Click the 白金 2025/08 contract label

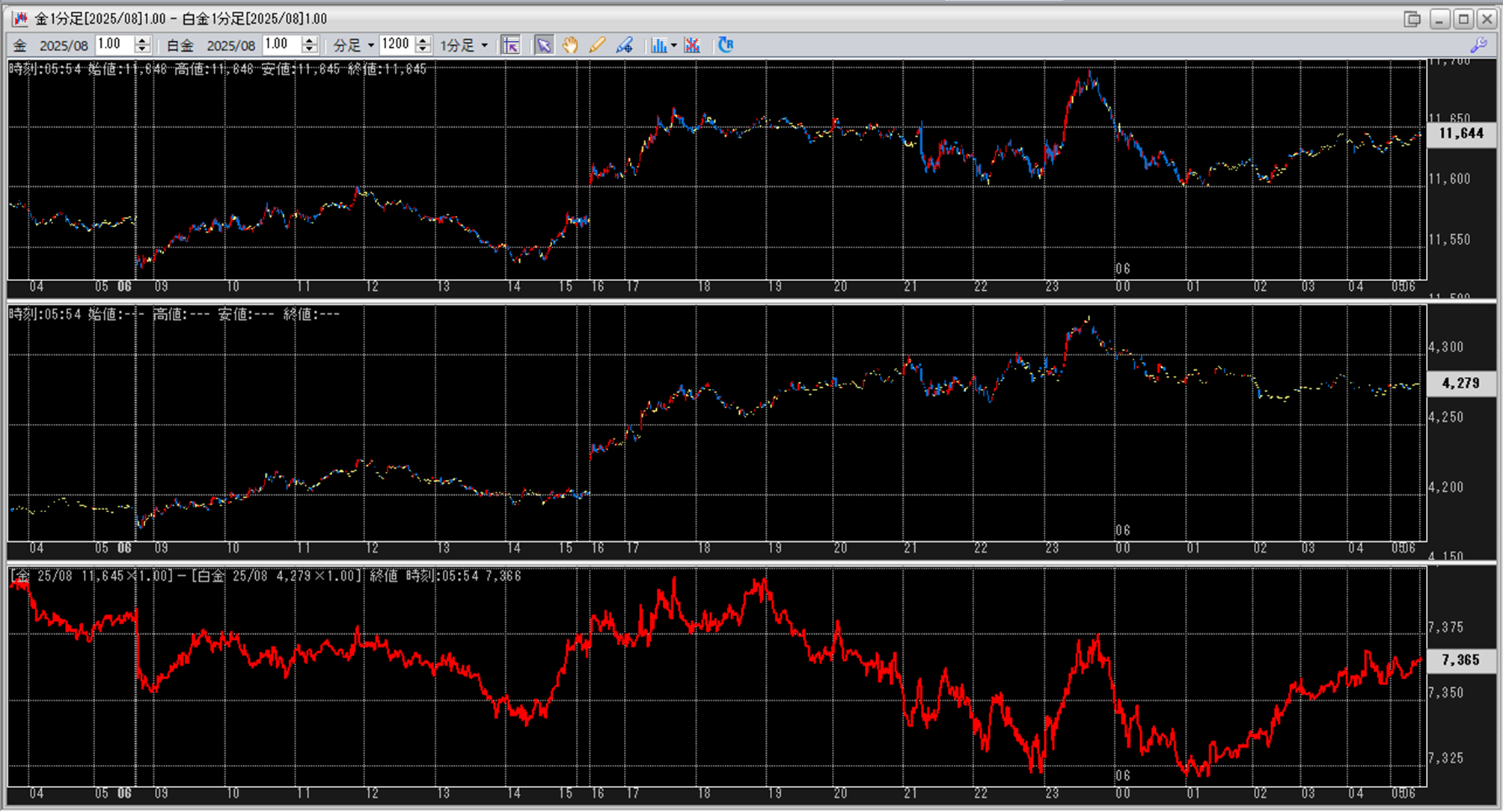(230, 46)
